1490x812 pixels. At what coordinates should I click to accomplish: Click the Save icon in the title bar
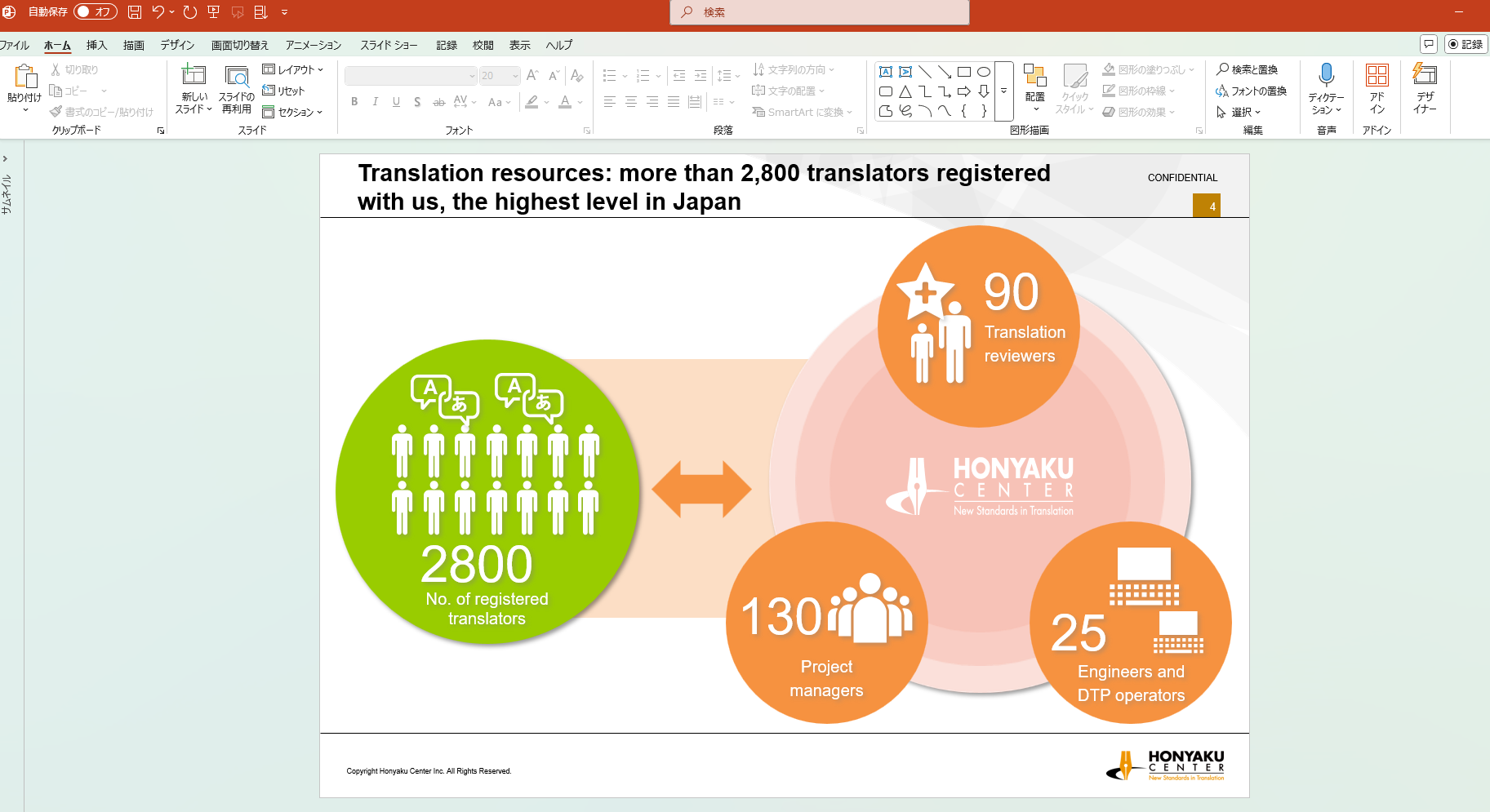click(x=135, y=12)
